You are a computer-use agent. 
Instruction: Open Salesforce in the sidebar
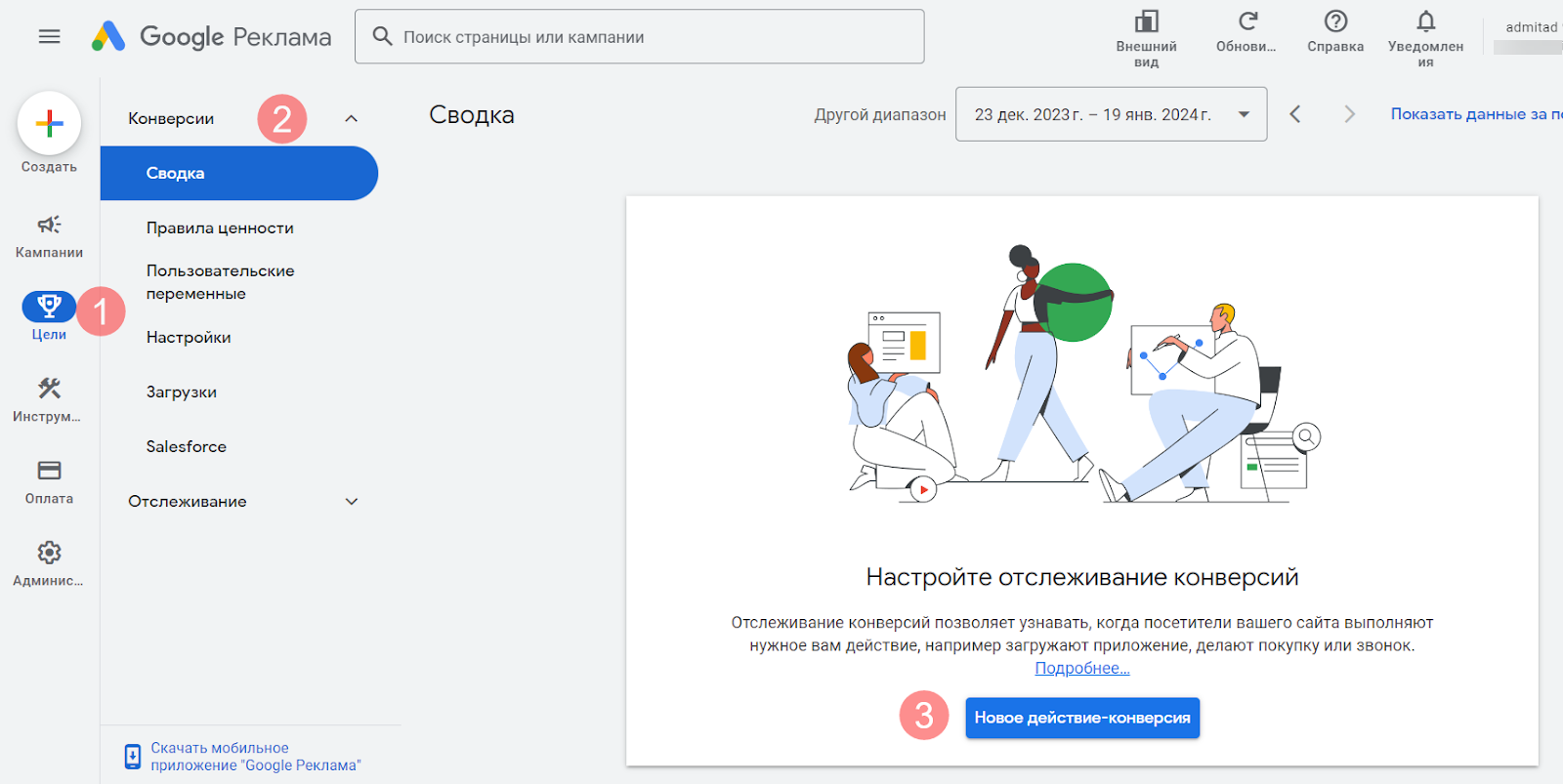187,447
